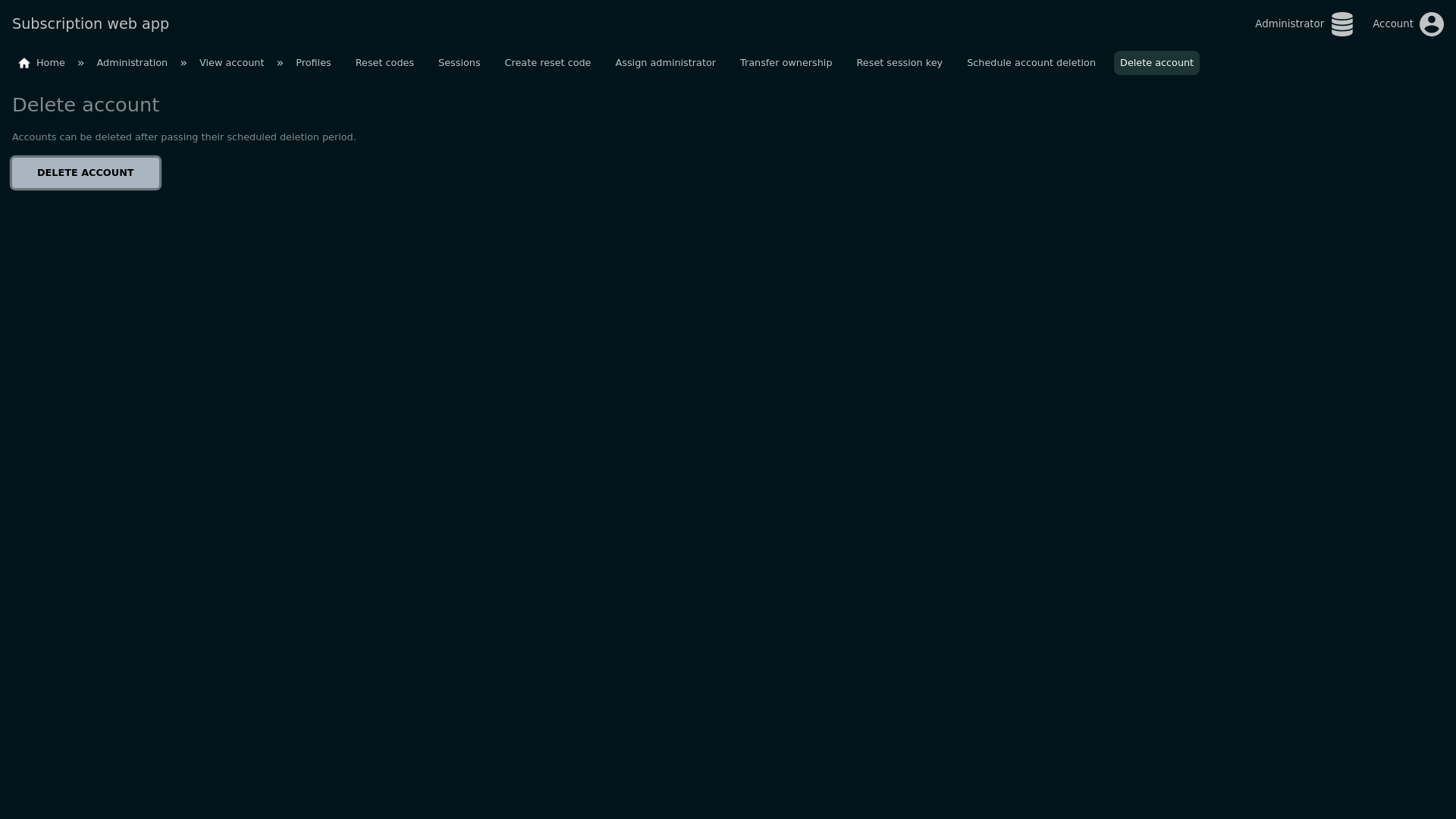The image size is (1456, 819).
Task: Open the Administrator database icon
Action: [x=1341, y=24]
